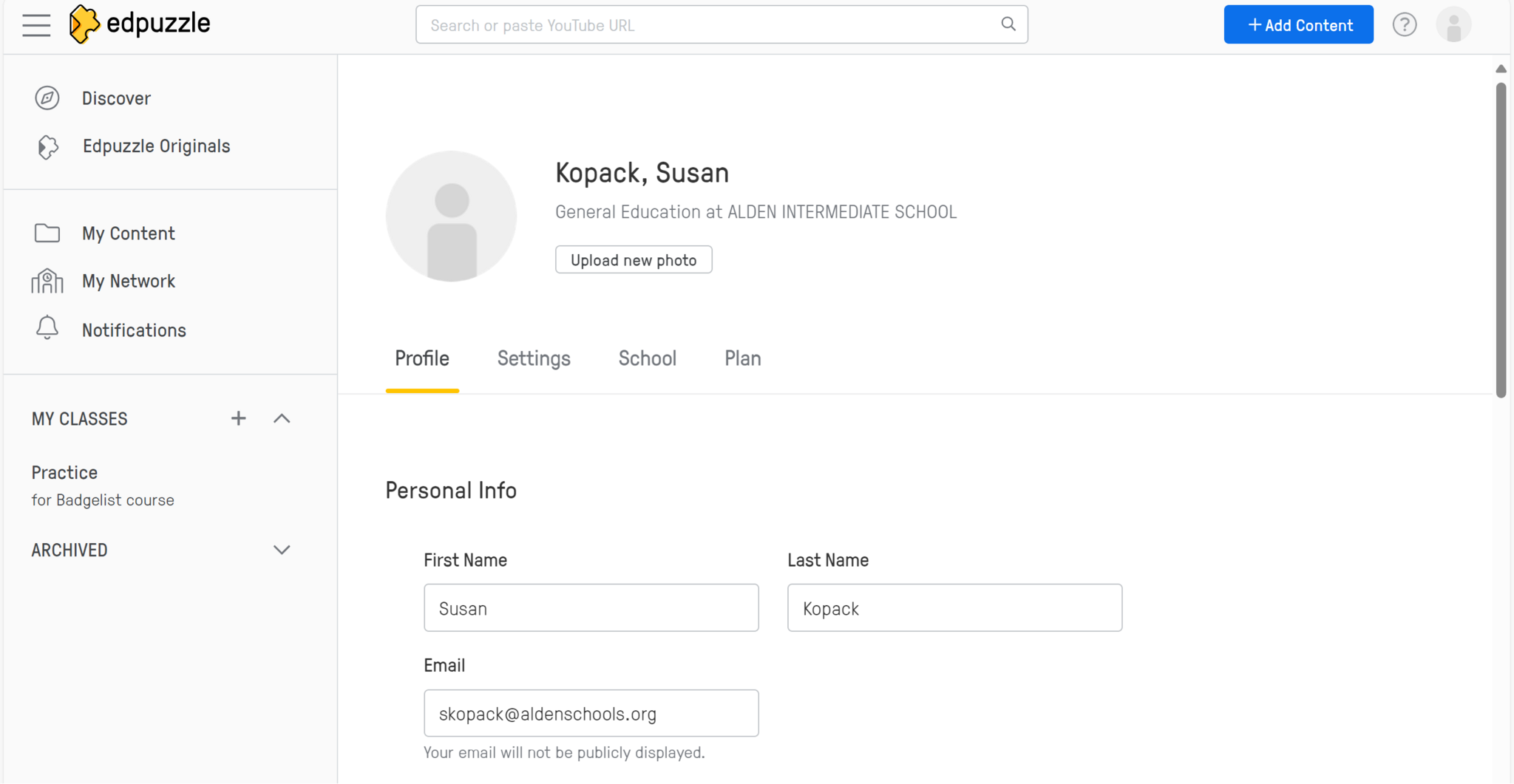Open Discover from the sidebar
Viewport: 1514px width, 784px height.
116,98
